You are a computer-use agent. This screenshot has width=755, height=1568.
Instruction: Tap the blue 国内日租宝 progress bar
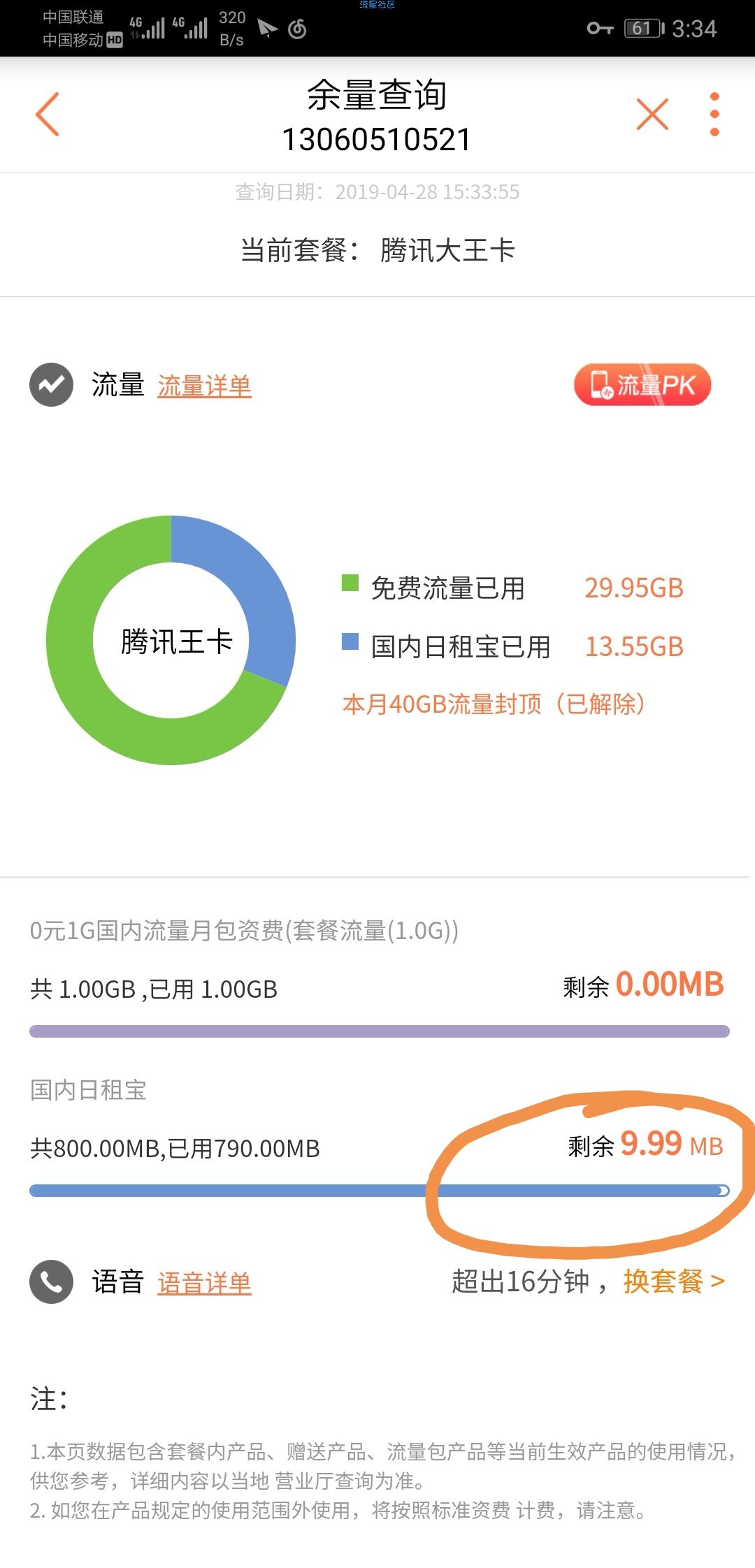tap(379, 1191)
